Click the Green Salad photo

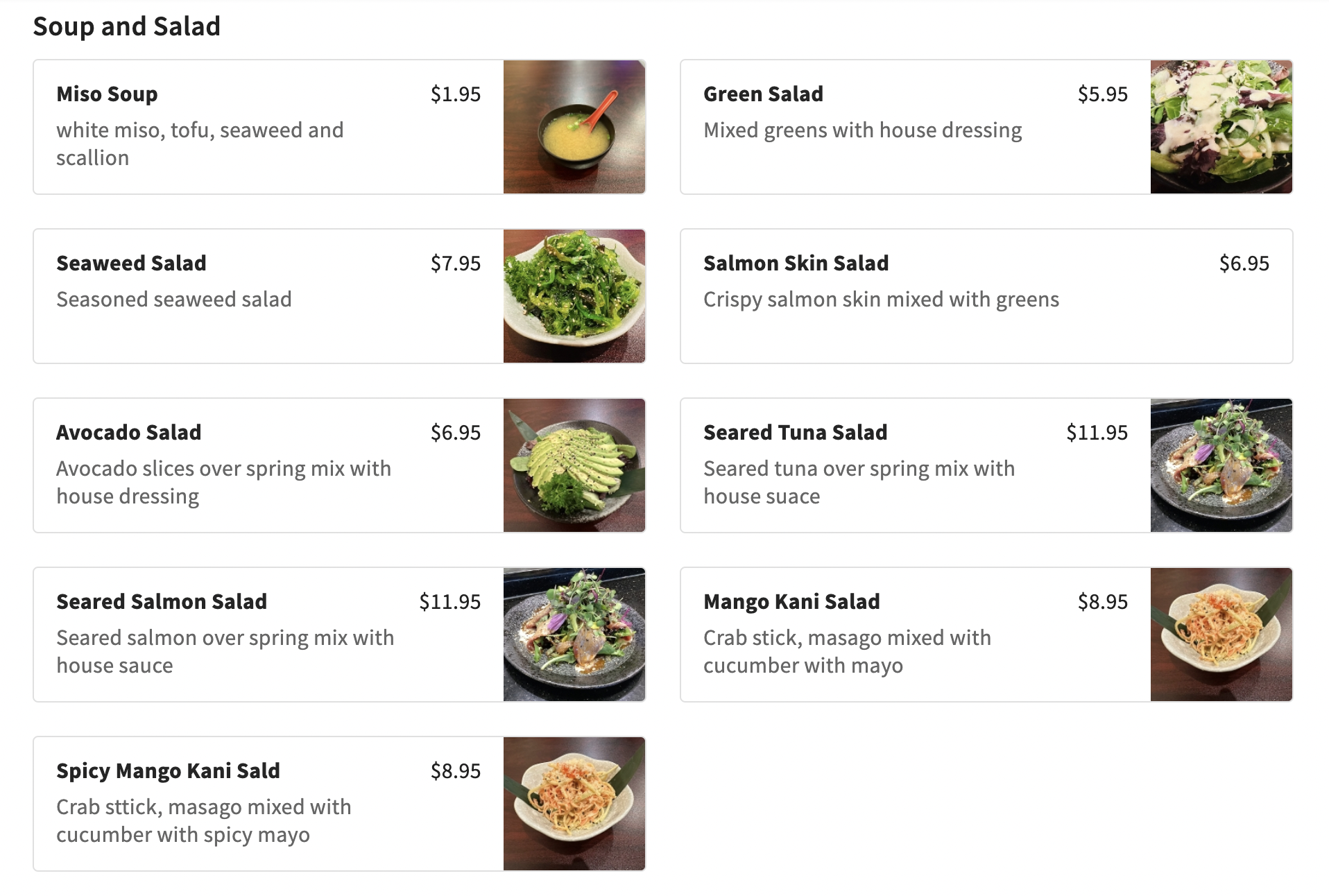1221,127
